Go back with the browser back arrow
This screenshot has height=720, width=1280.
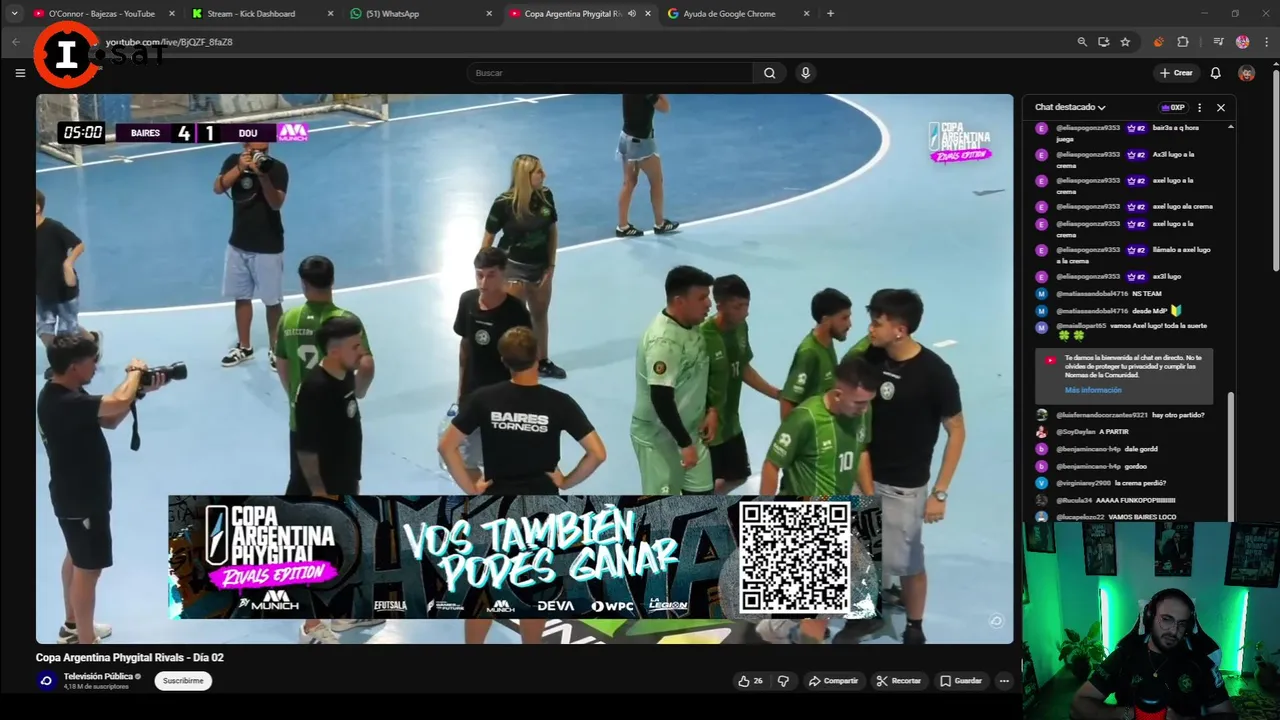[x=16, y=42]
